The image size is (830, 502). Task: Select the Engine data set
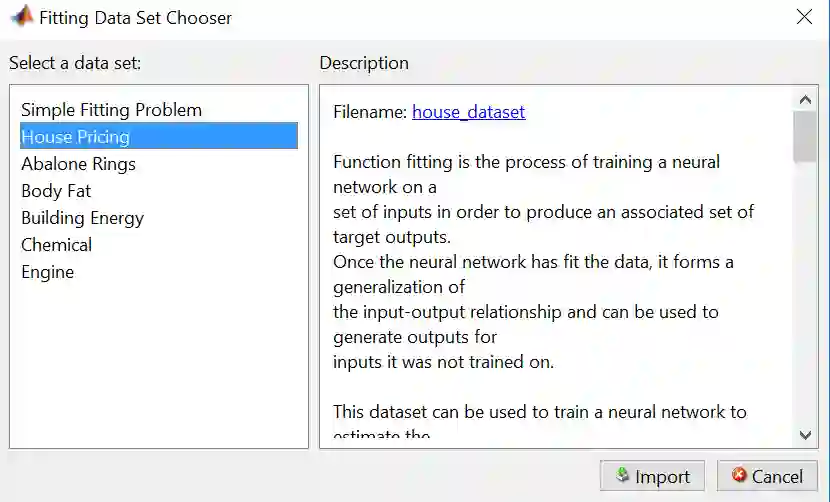(47, 272)
